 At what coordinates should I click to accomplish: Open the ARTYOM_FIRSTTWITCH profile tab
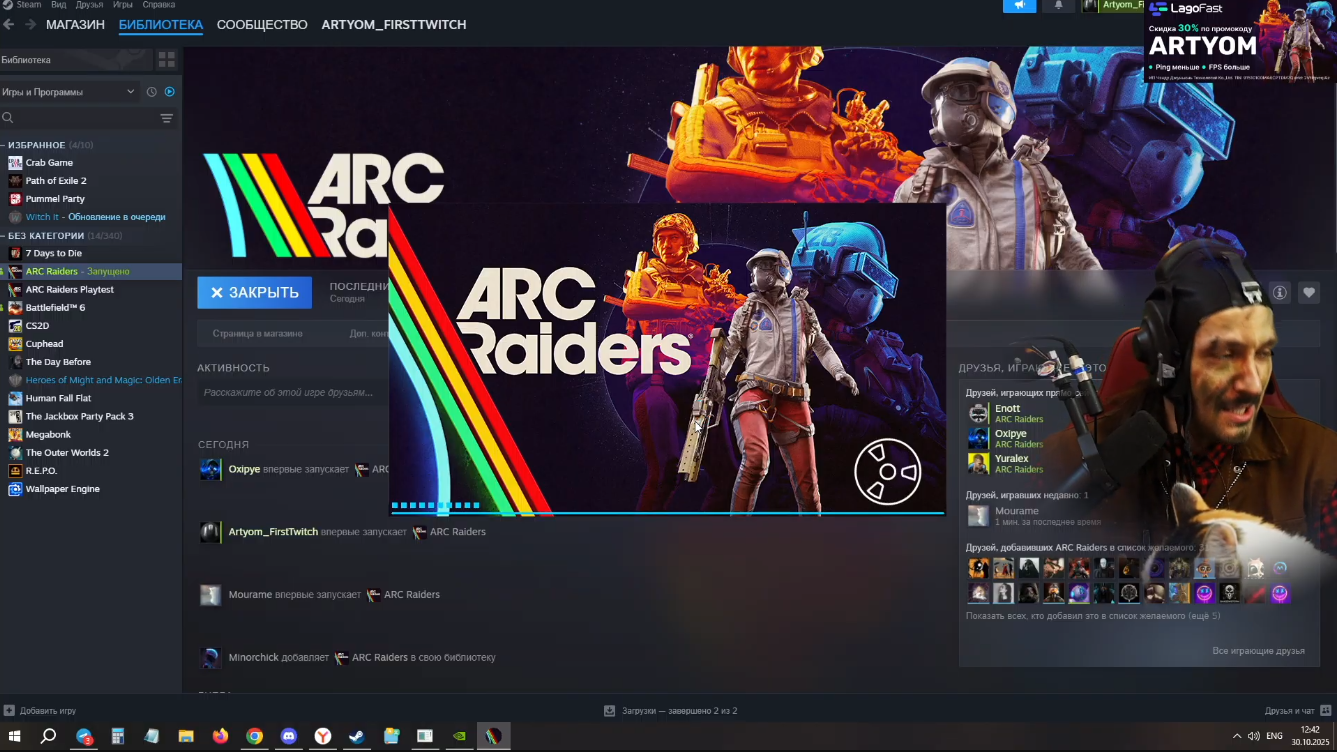394,24
